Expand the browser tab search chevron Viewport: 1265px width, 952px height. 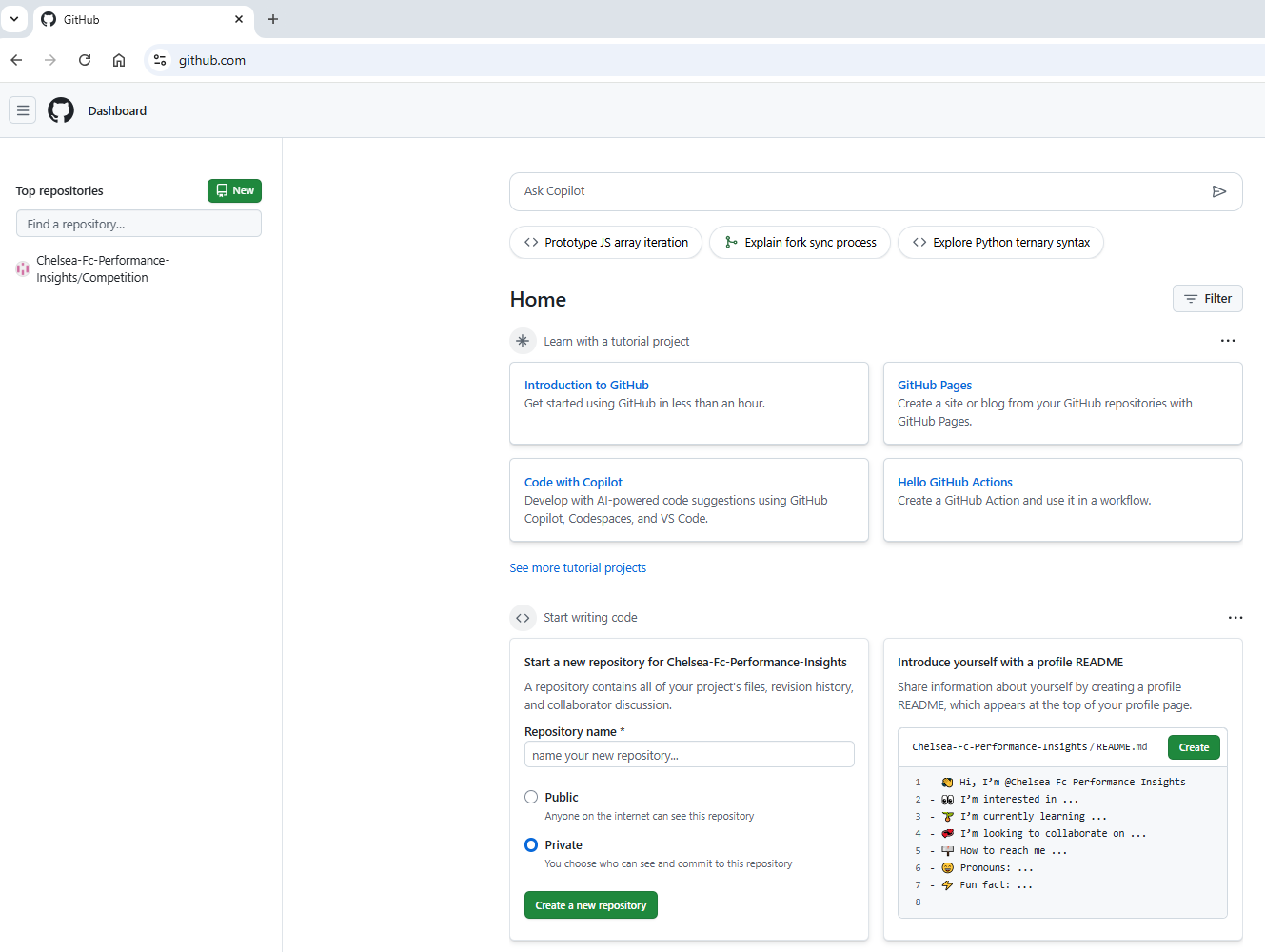tap(14, 19)
